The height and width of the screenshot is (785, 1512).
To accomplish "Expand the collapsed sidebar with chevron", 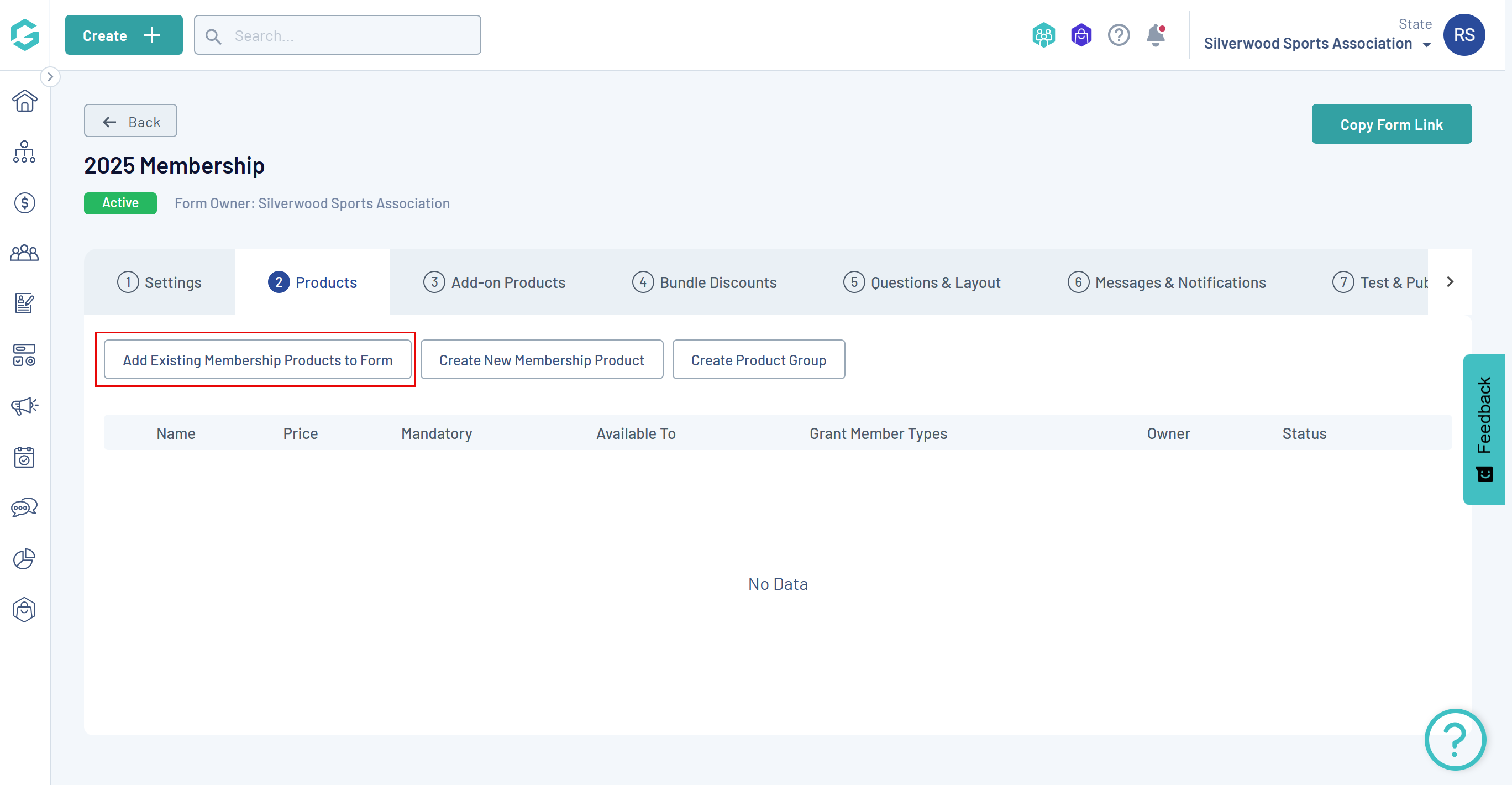I will pyautogui.click(x=50, y=77).
